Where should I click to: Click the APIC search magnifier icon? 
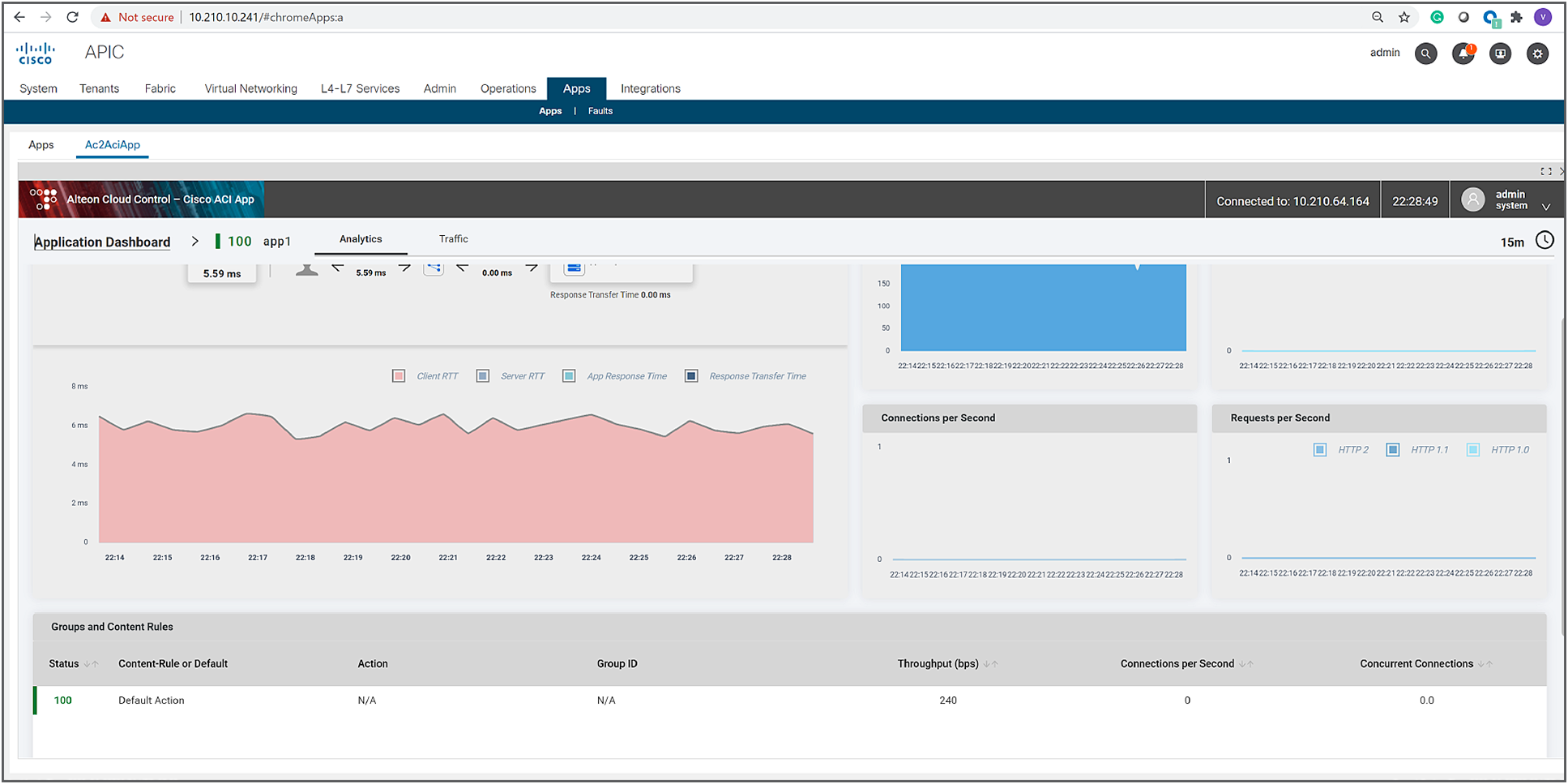[1425, 54]
